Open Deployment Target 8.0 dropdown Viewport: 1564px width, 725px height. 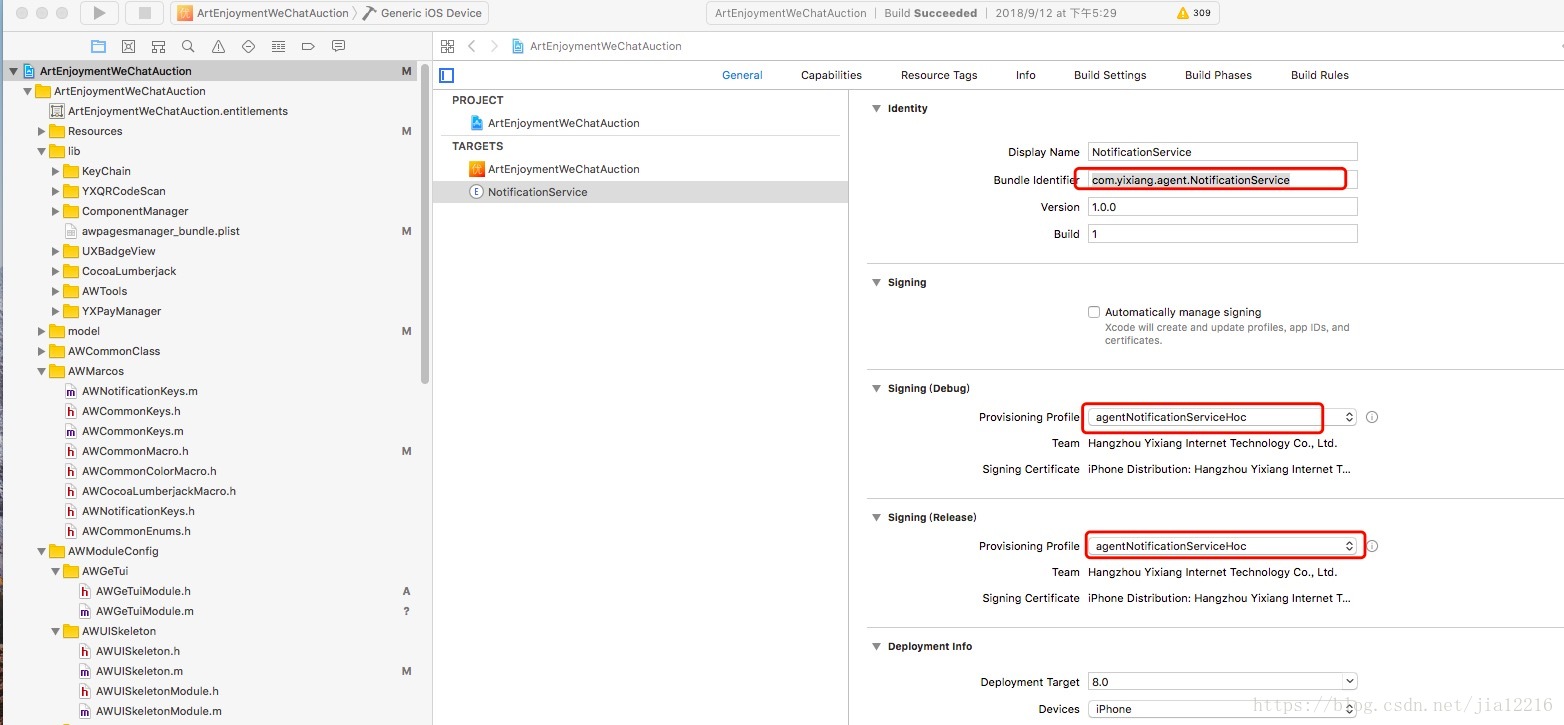tap(1222, 682)
